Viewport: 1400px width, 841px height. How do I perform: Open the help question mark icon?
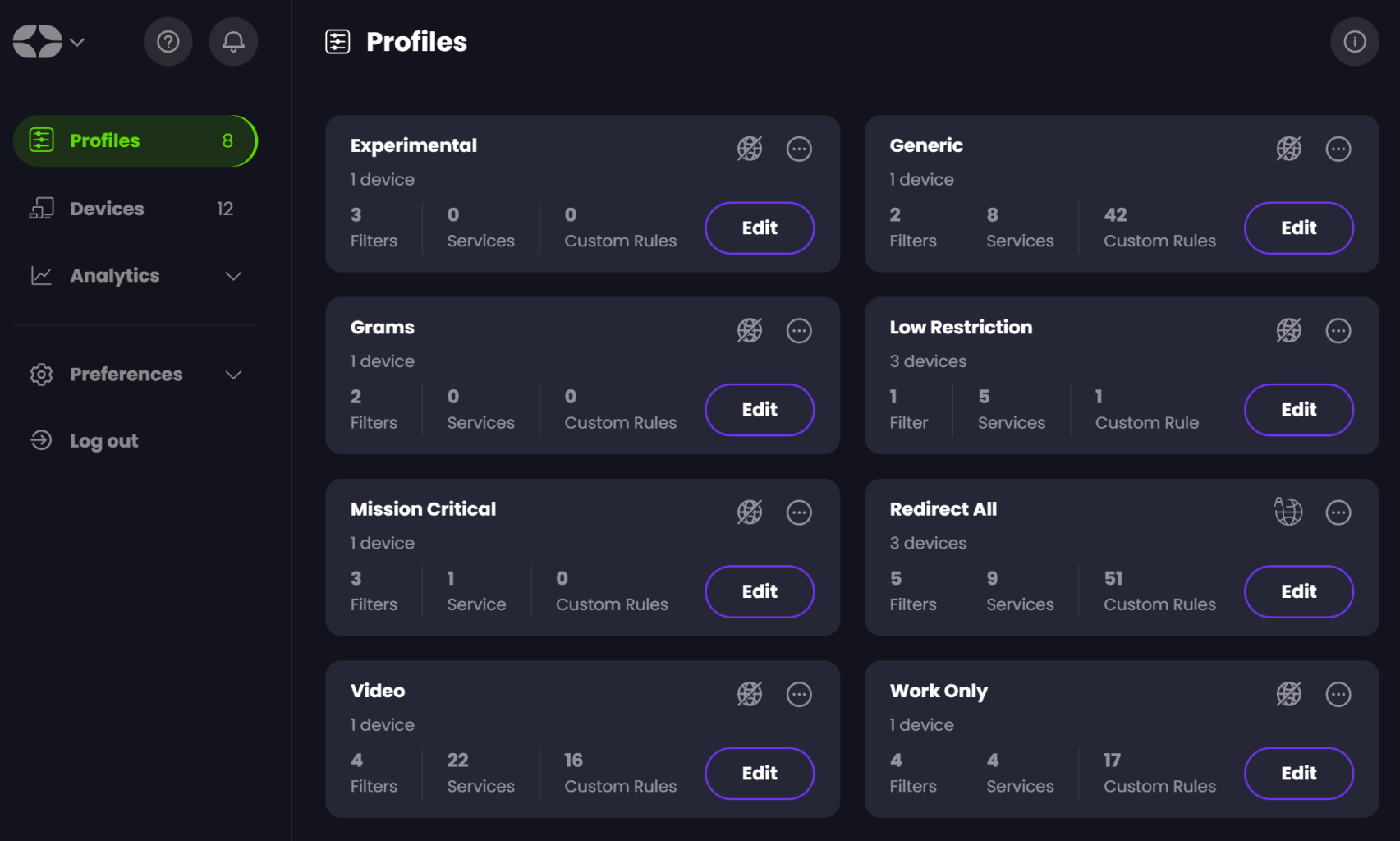click(x=168, y=42)
